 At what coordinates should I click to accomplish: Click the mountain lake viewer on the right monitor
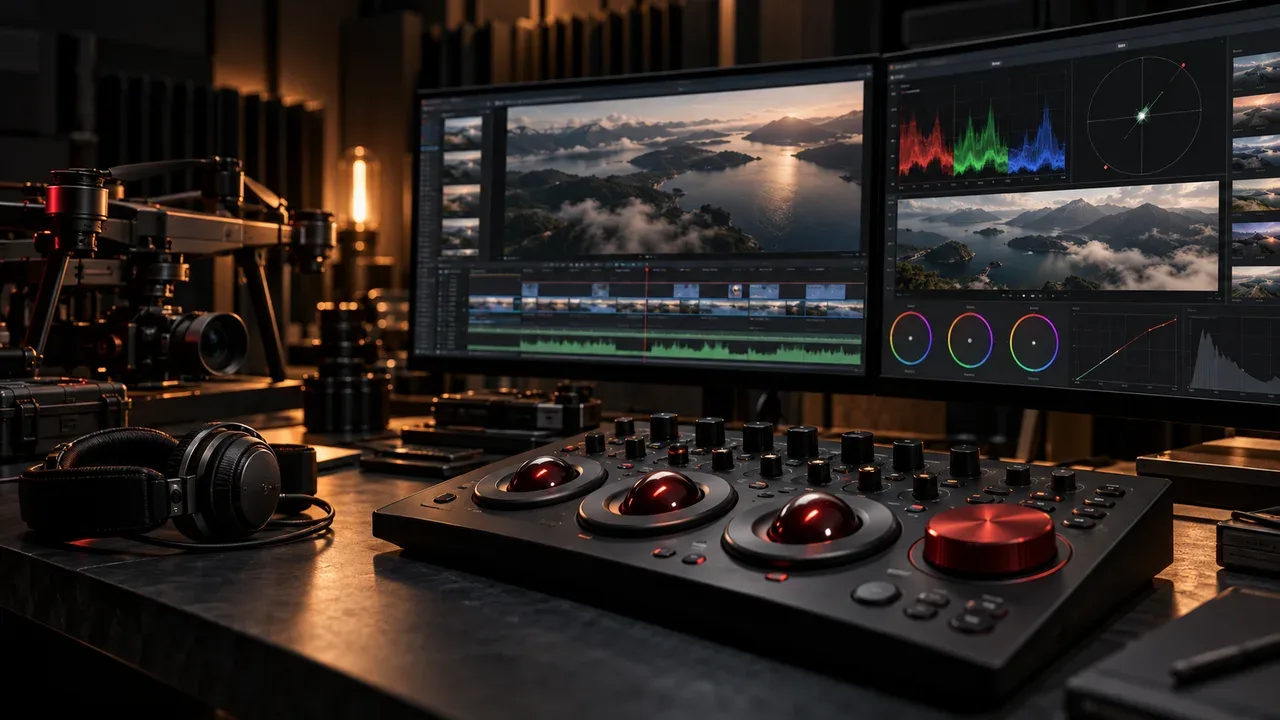tap(1057, 237)
